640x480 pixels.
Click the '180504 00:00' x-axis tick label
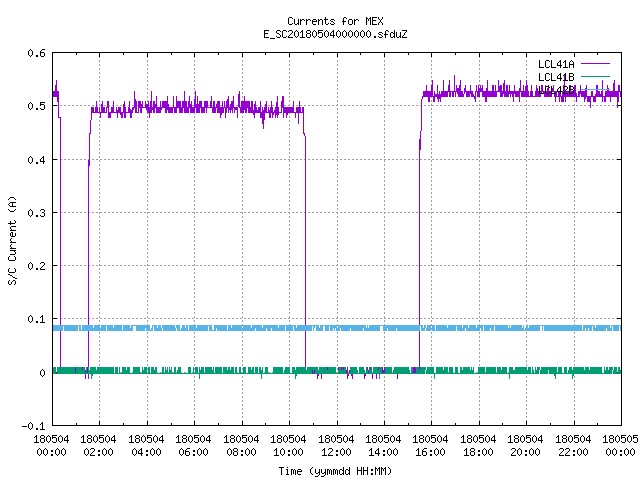(x=51, y=446)
